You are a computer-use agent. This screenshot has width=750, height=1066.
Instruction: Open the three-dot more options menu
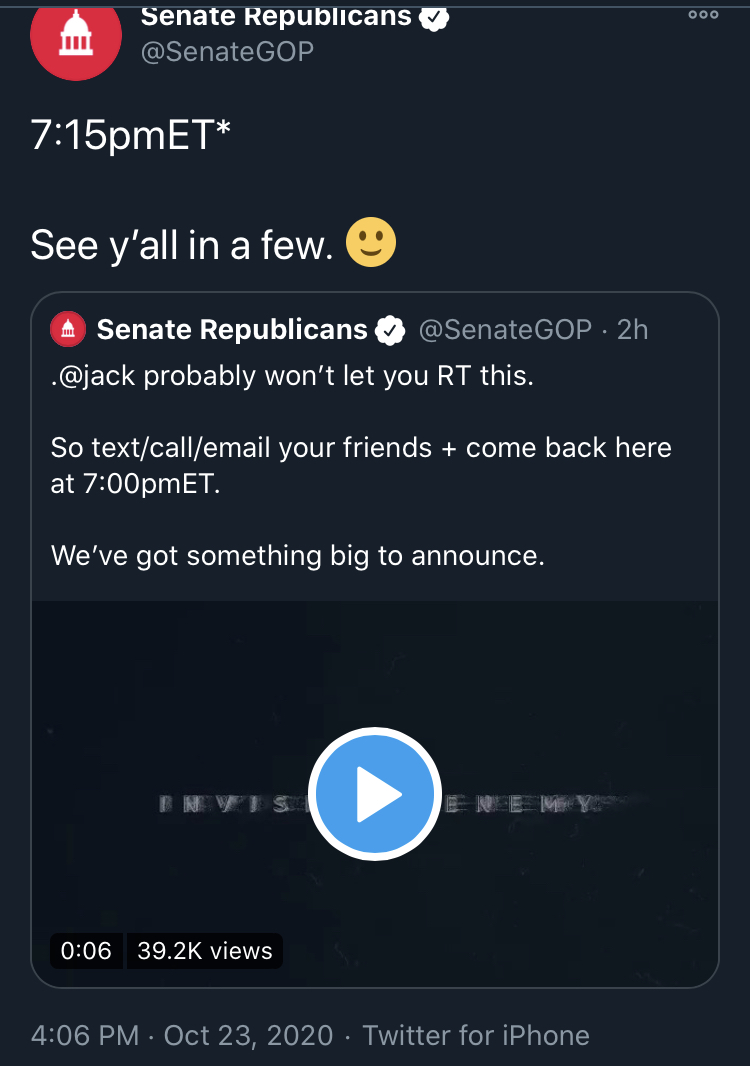(x=703, y=14)
